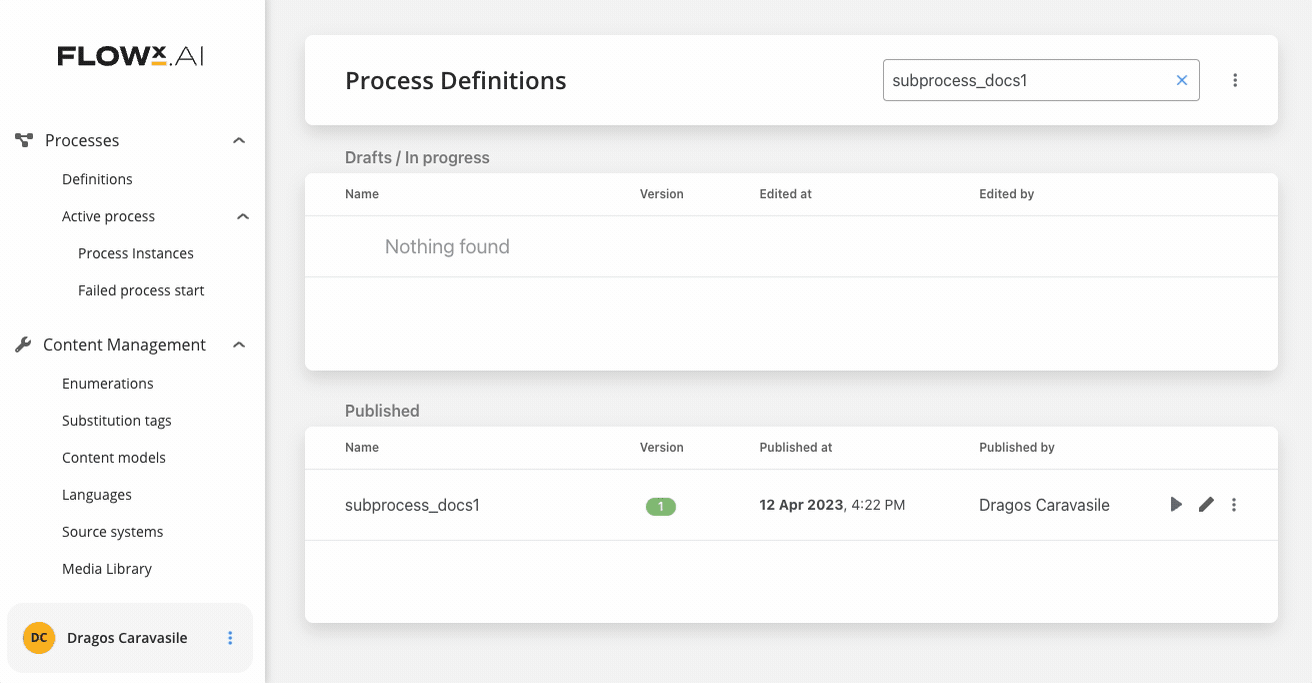Click the 12 Apr 2023, 4:22 PM timestamp

(x=833, y=505)
